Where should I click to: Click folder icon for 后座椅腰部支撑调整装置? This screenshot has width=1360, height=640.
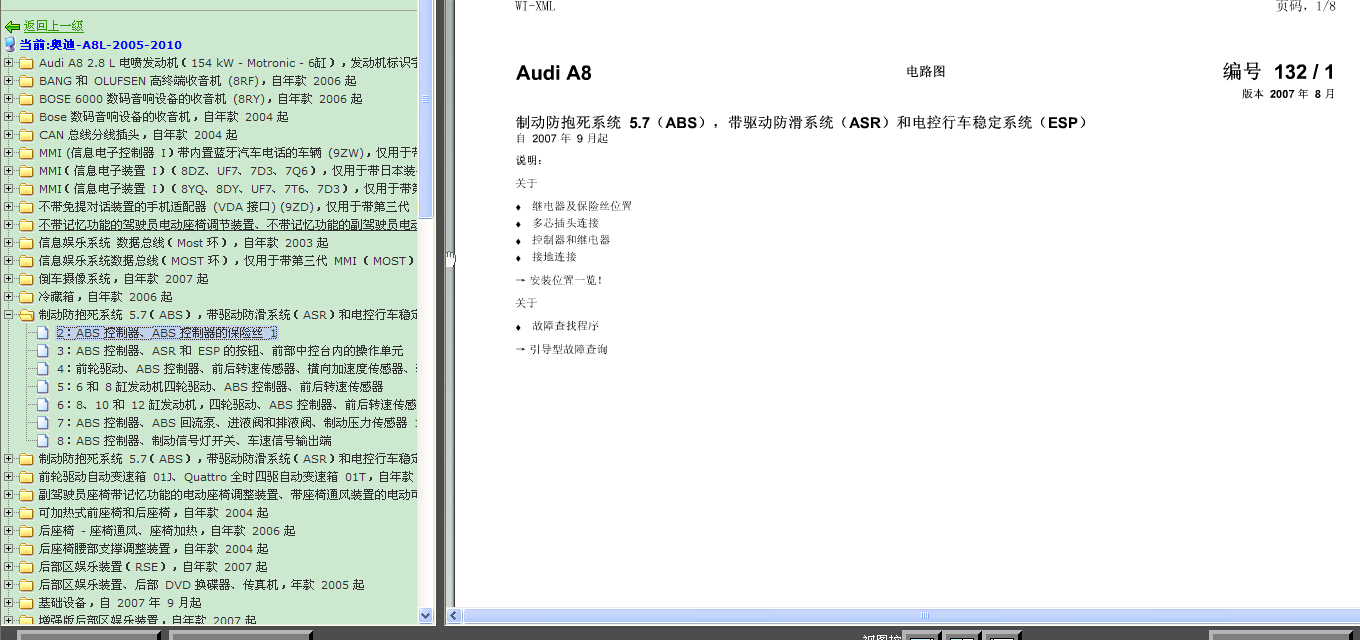tap(27, 549)
